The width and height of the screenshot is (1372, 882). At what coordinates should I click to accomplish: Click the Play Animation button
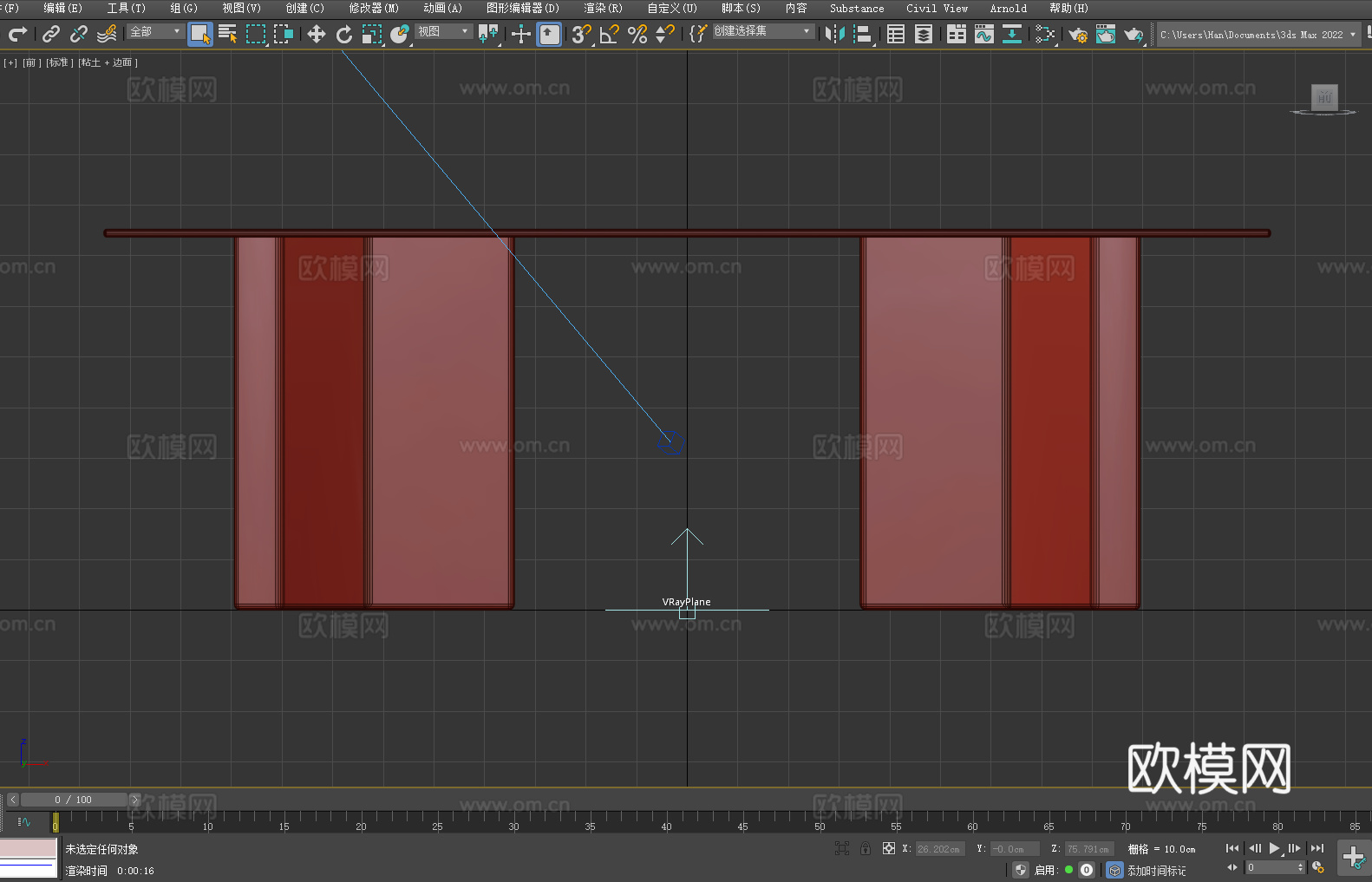(x=1274, y=848)
